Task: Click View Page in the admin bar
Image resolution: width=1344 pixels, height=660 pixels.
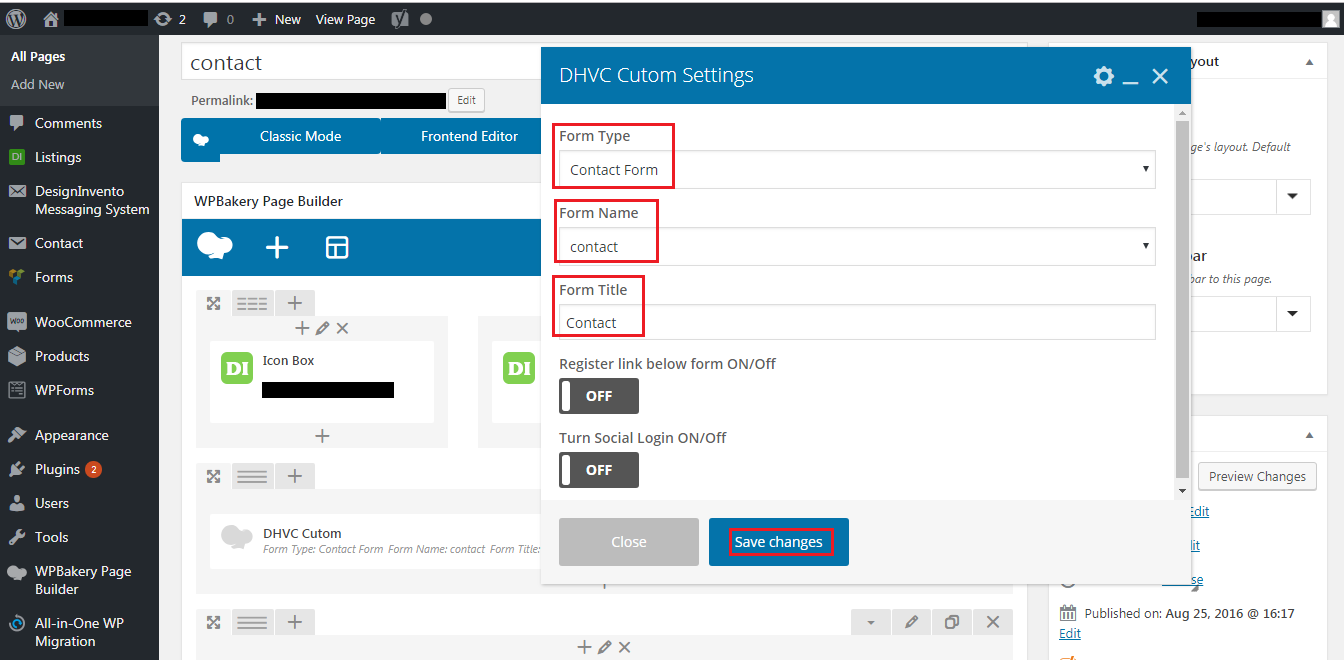Action: (345, 19)
